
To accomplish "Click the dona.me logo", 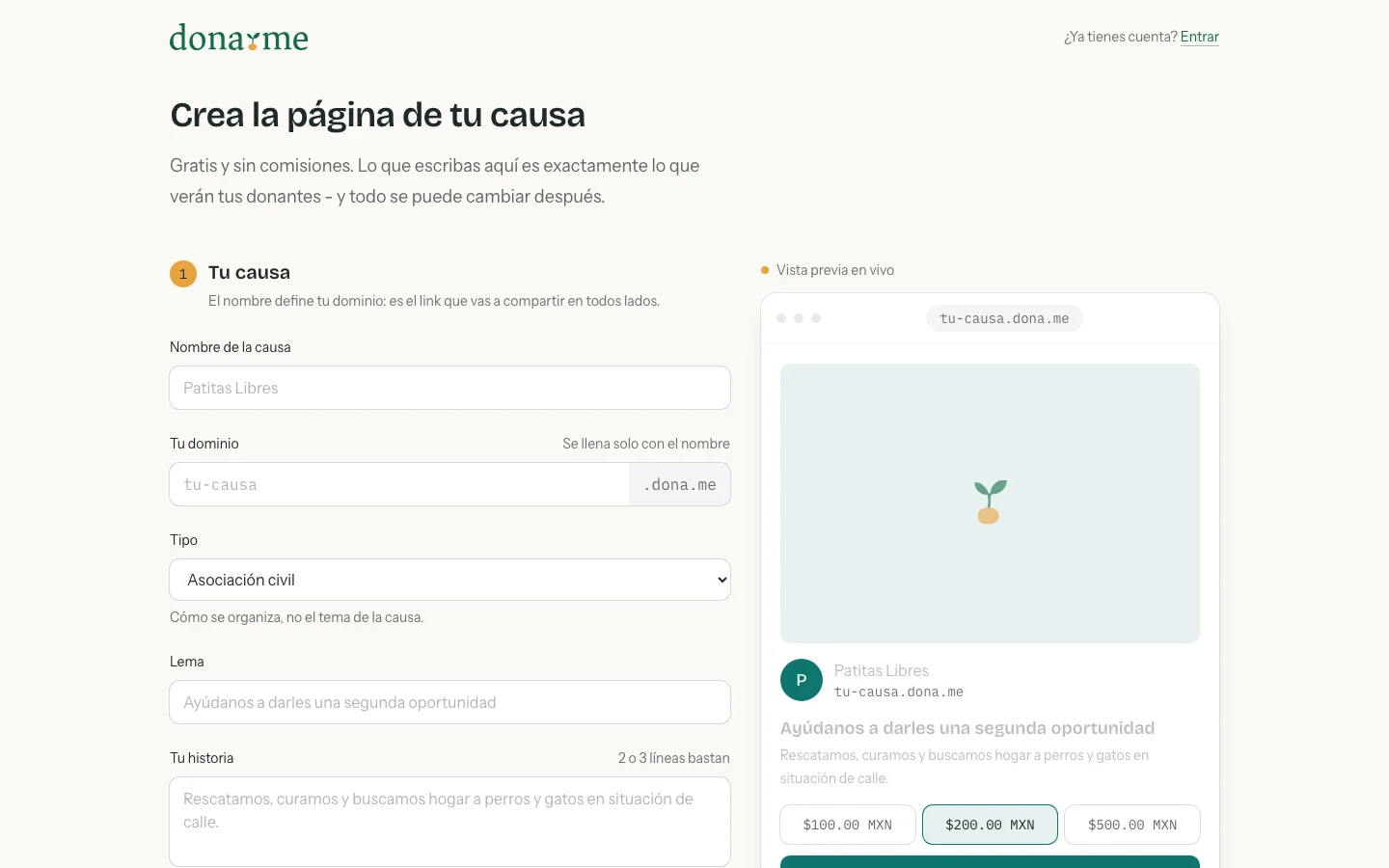I will coord(239,38).
